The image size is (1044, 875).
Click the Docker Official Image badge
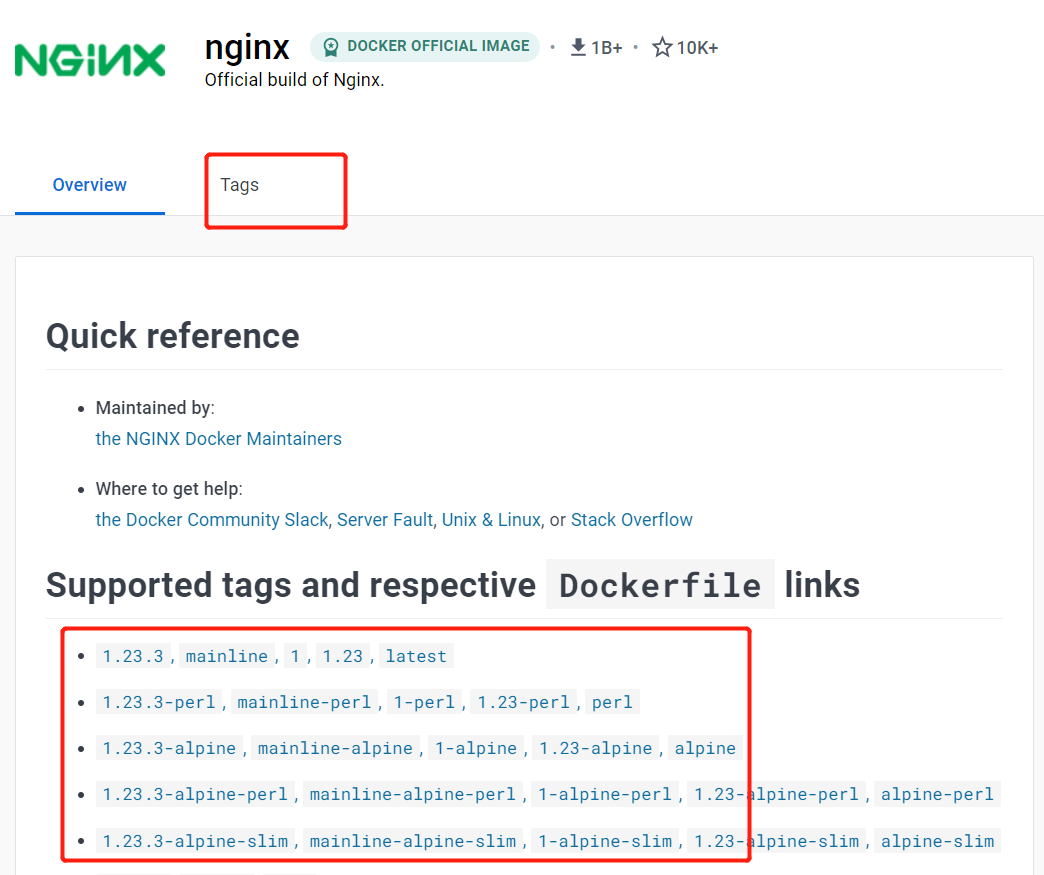tap(425, 47)
